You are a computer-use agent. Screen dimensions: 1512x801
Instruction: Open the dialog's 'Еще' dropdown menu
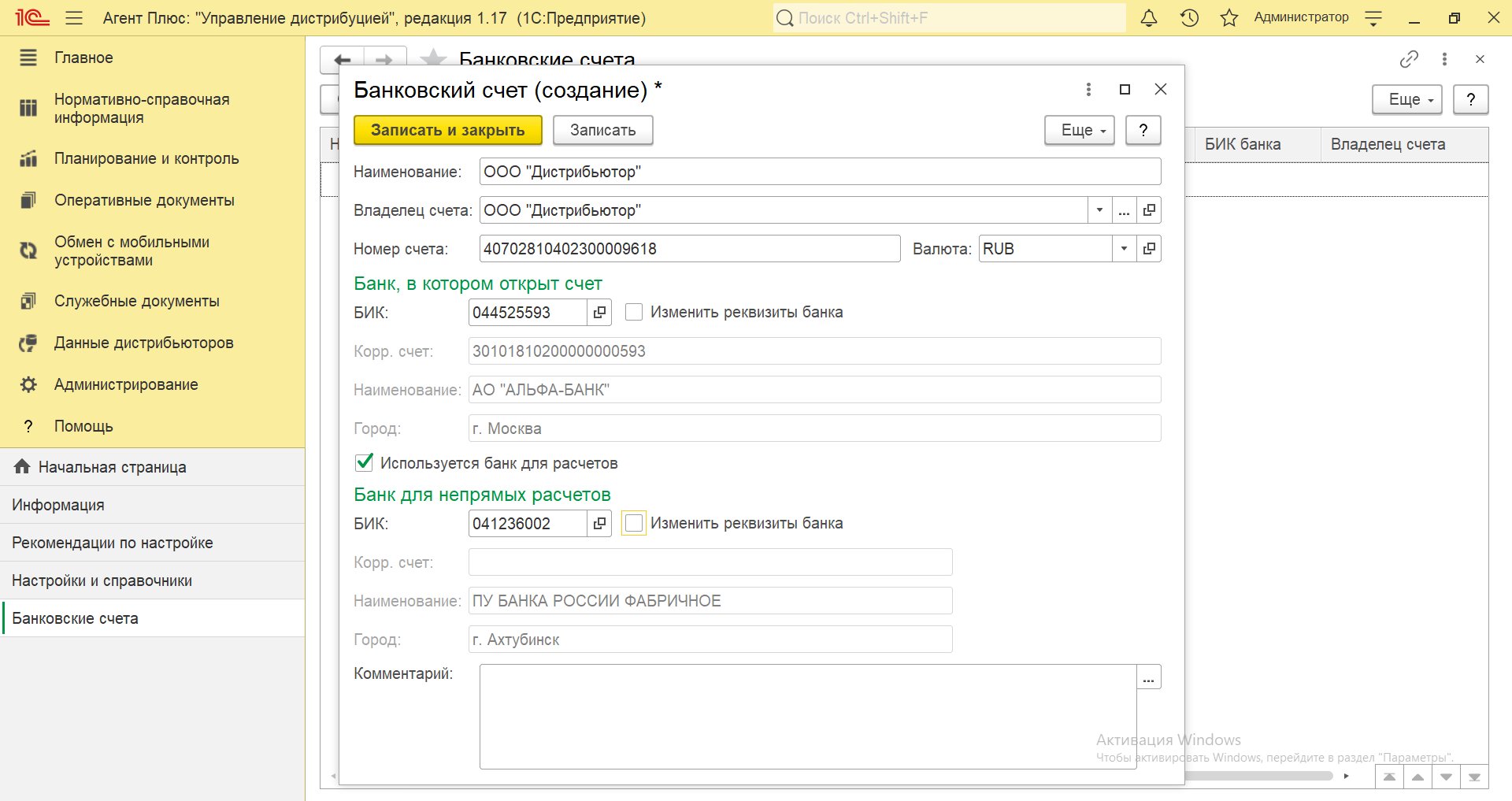[x=1079, y=131]
